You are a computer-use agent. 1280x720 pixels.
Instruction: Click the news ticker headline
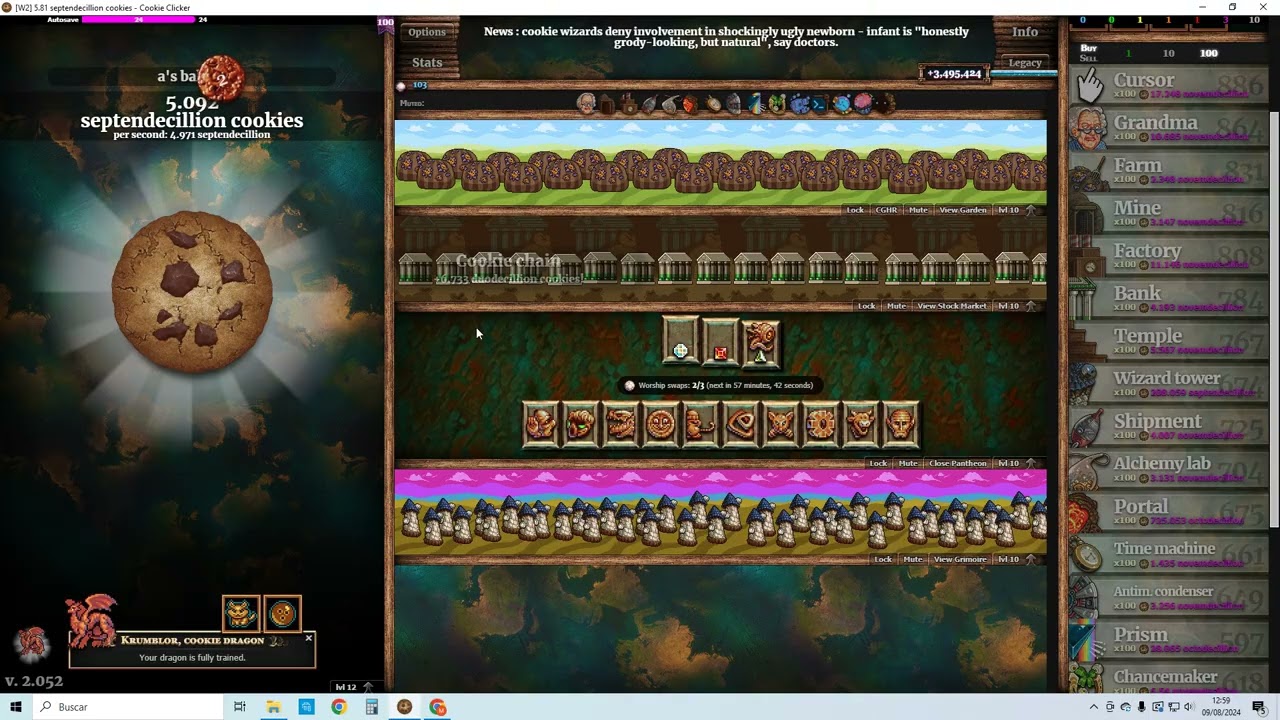coord(726,37)
